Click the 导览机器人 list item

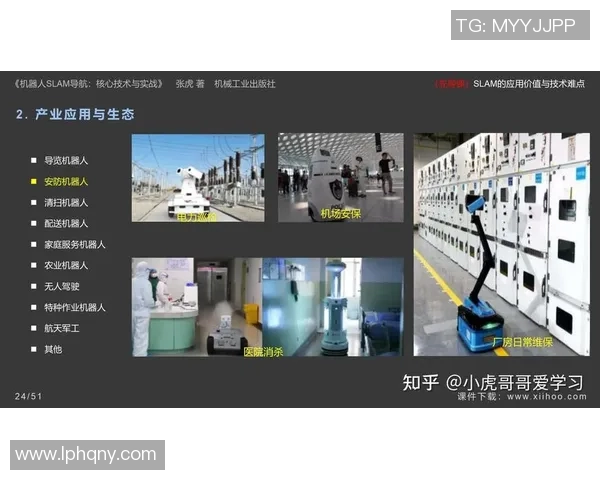[x=66, y=160]
